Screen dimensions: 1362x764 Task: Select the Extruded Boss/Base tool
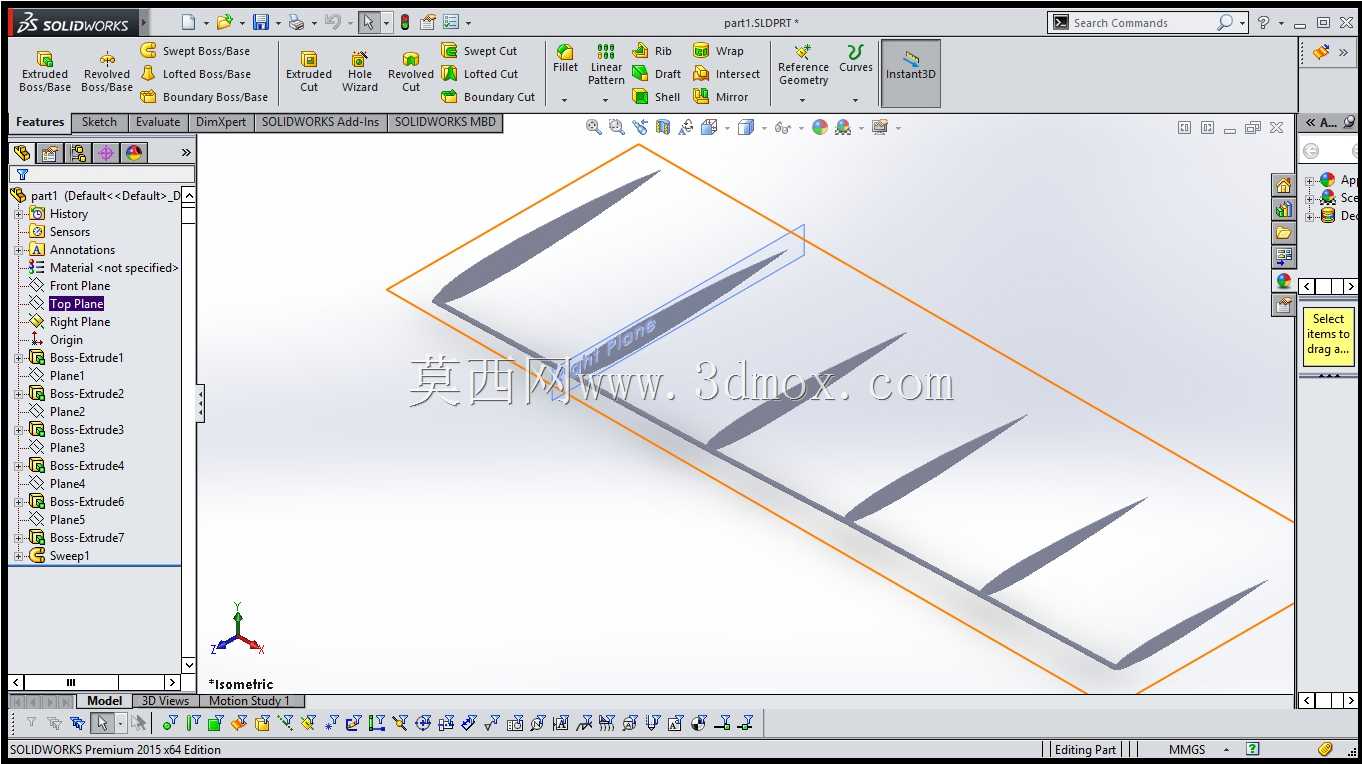point(45,72)
